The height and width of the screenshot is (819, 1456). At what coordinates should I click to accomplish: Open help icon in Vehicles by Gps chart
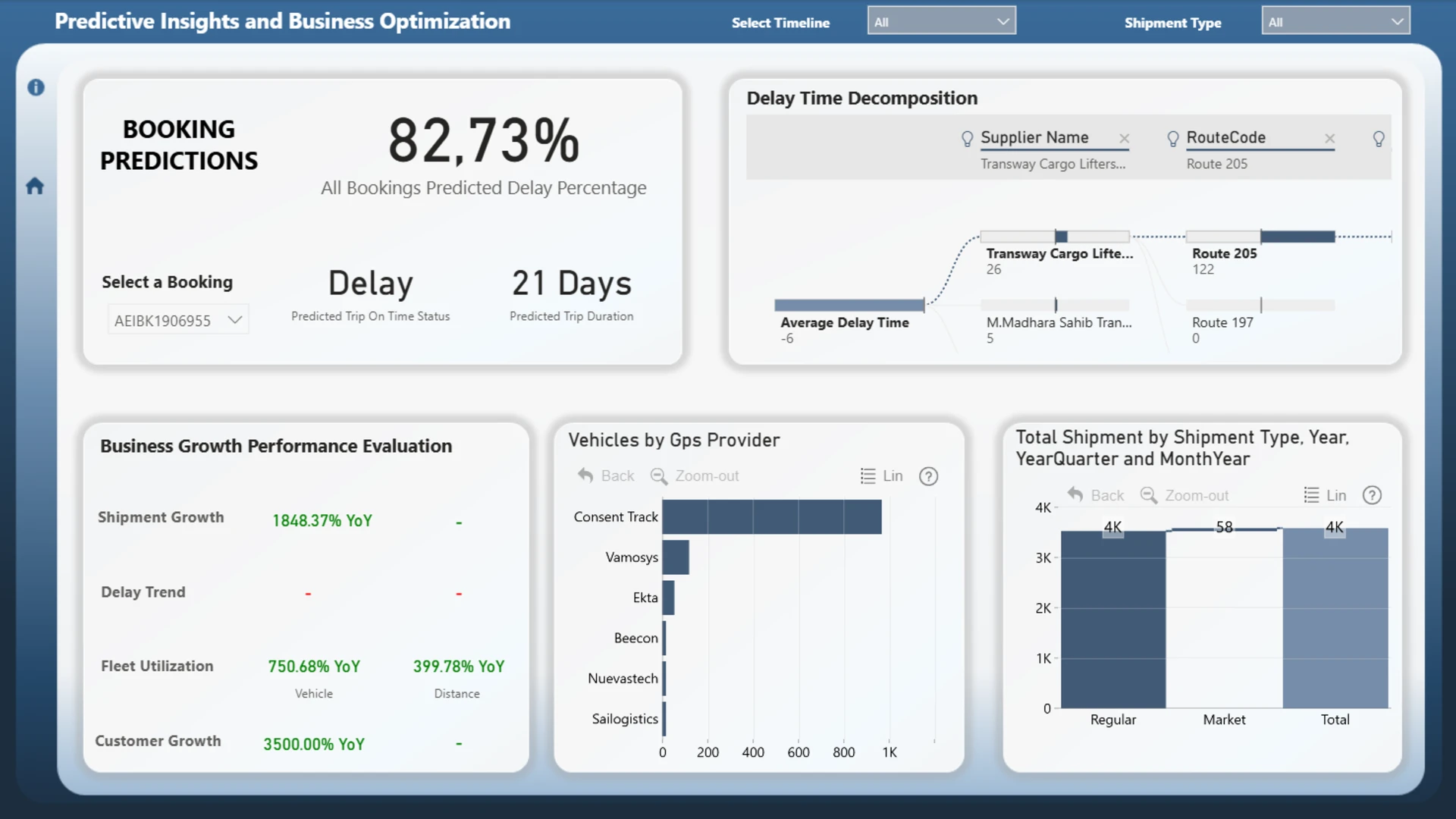(x=928, y=476)
